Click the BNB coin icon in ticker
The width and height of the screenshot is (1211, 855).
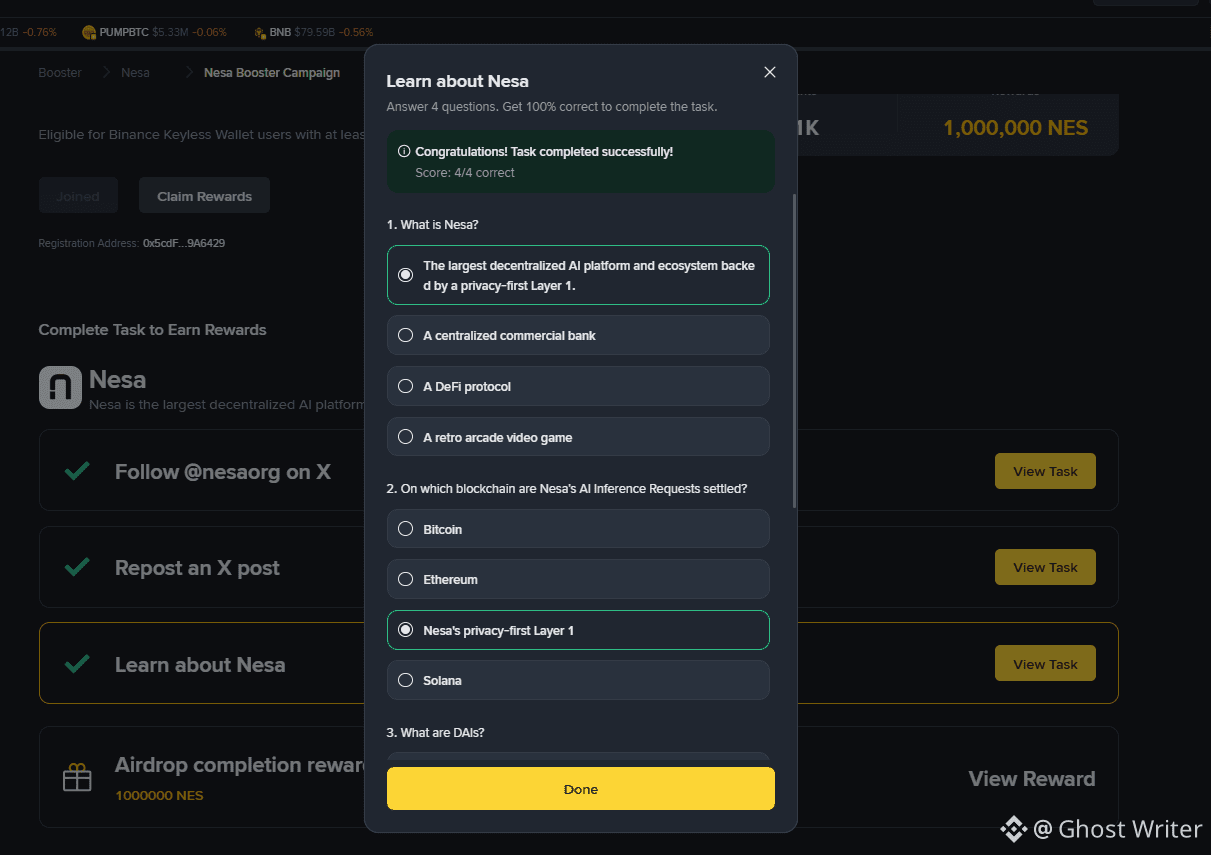point(259,32)
